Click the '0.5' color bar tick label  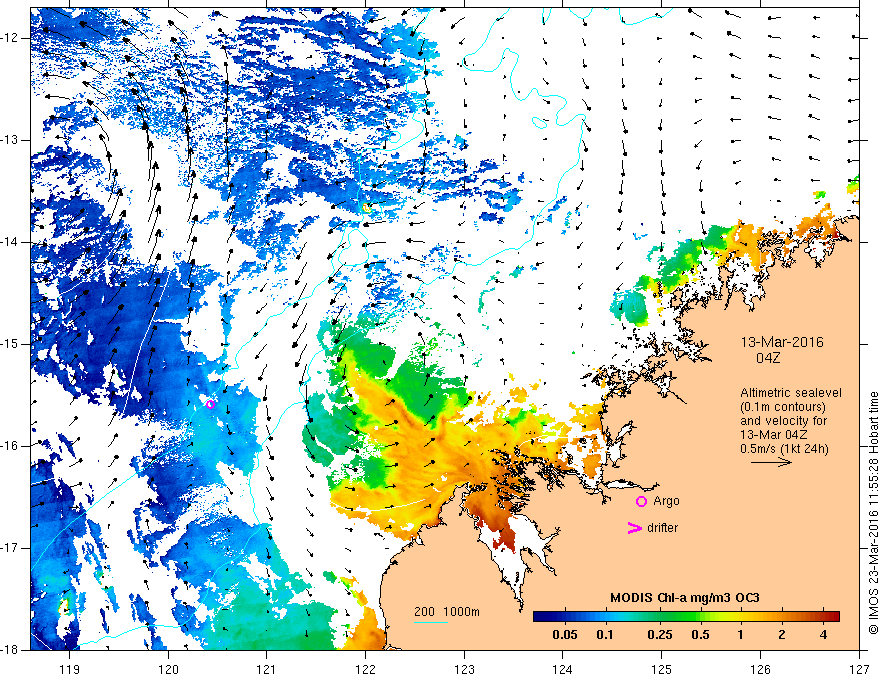(x=700, y=635)
